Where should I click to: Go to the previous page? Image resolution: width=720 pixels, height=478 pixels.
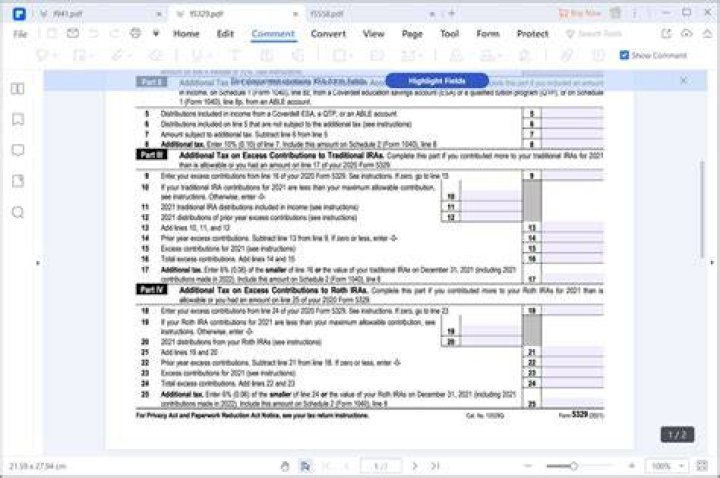click(x=347, y=466)
